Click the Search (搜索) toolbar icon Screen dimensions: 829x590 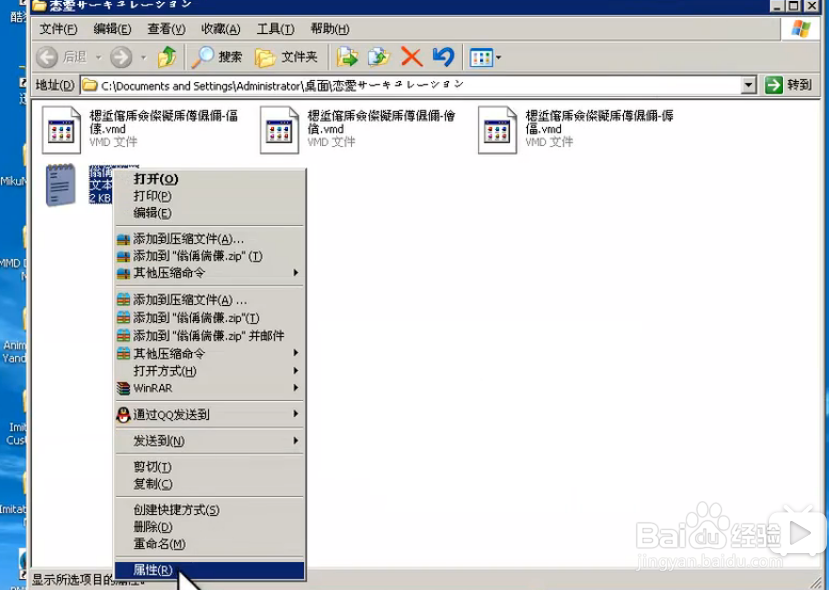[x=216, y=57]
